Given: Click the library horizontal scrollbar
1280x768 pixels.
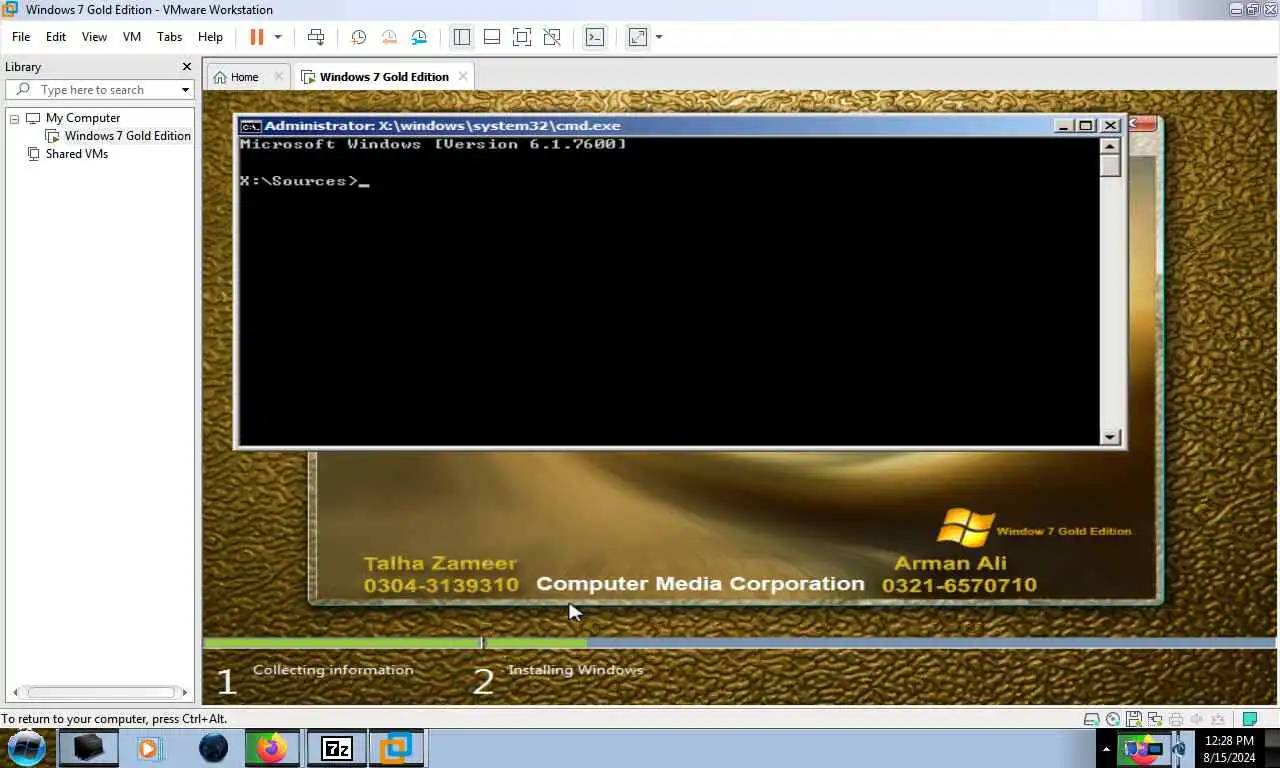Looking at the screenshot, I should tap(100, 692).
